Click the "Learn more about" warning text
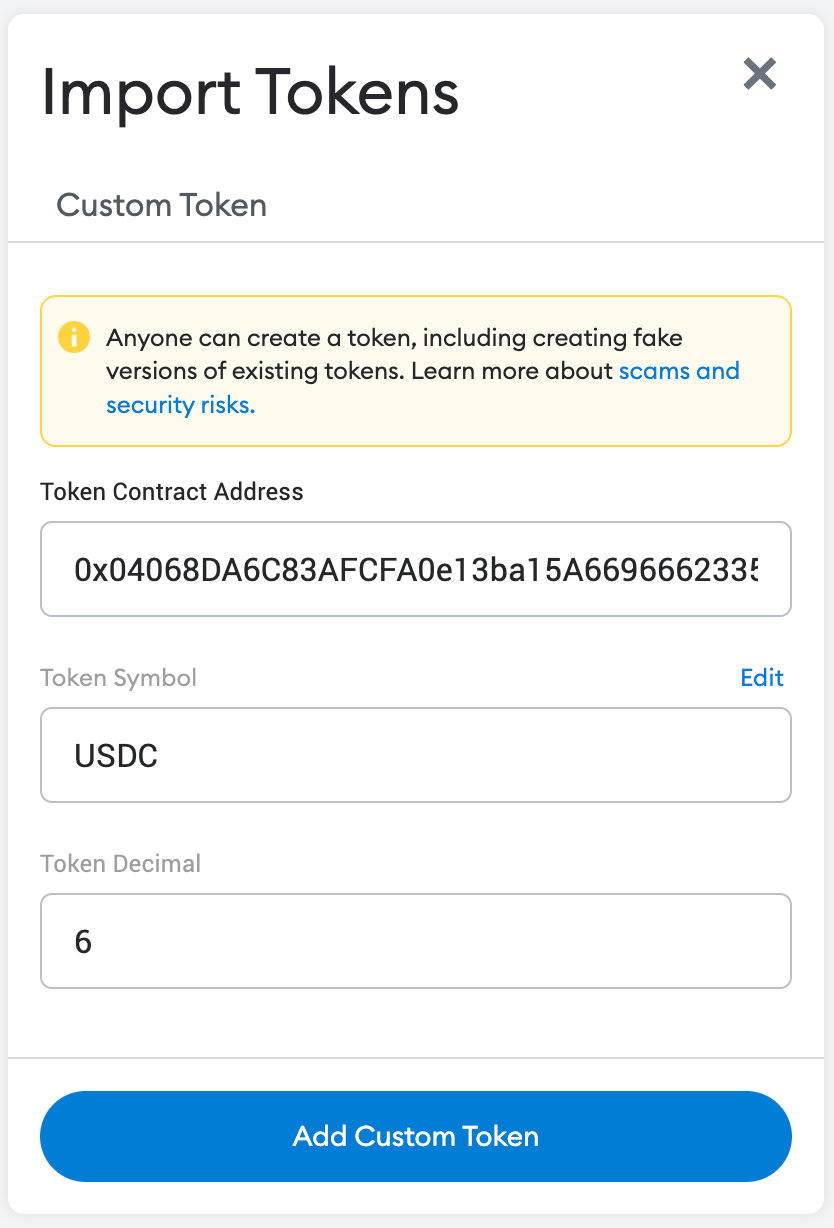 [x=512, y=371]
